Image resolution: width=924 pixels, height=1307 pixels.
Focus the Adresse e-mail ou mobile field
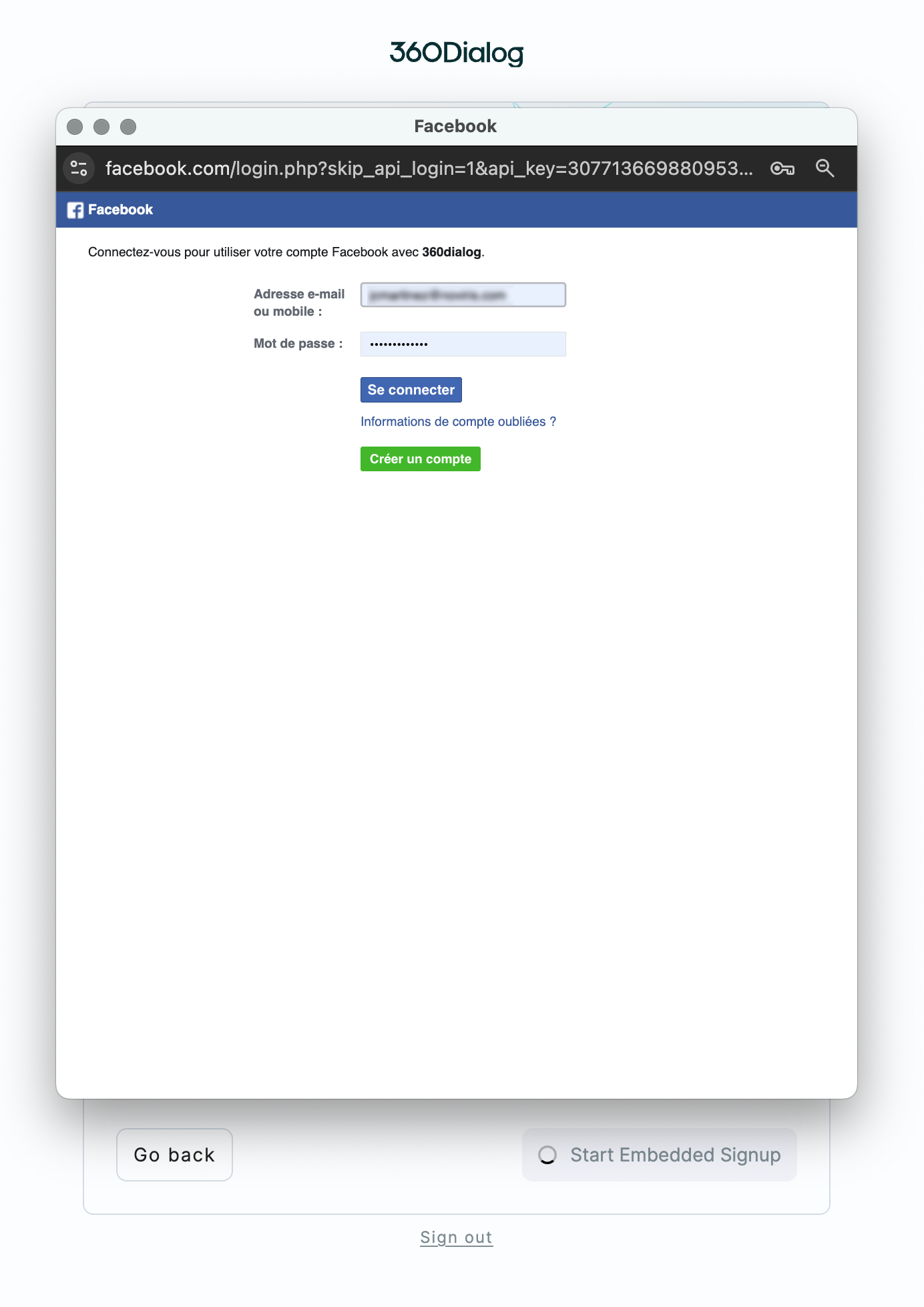[463, 295]
